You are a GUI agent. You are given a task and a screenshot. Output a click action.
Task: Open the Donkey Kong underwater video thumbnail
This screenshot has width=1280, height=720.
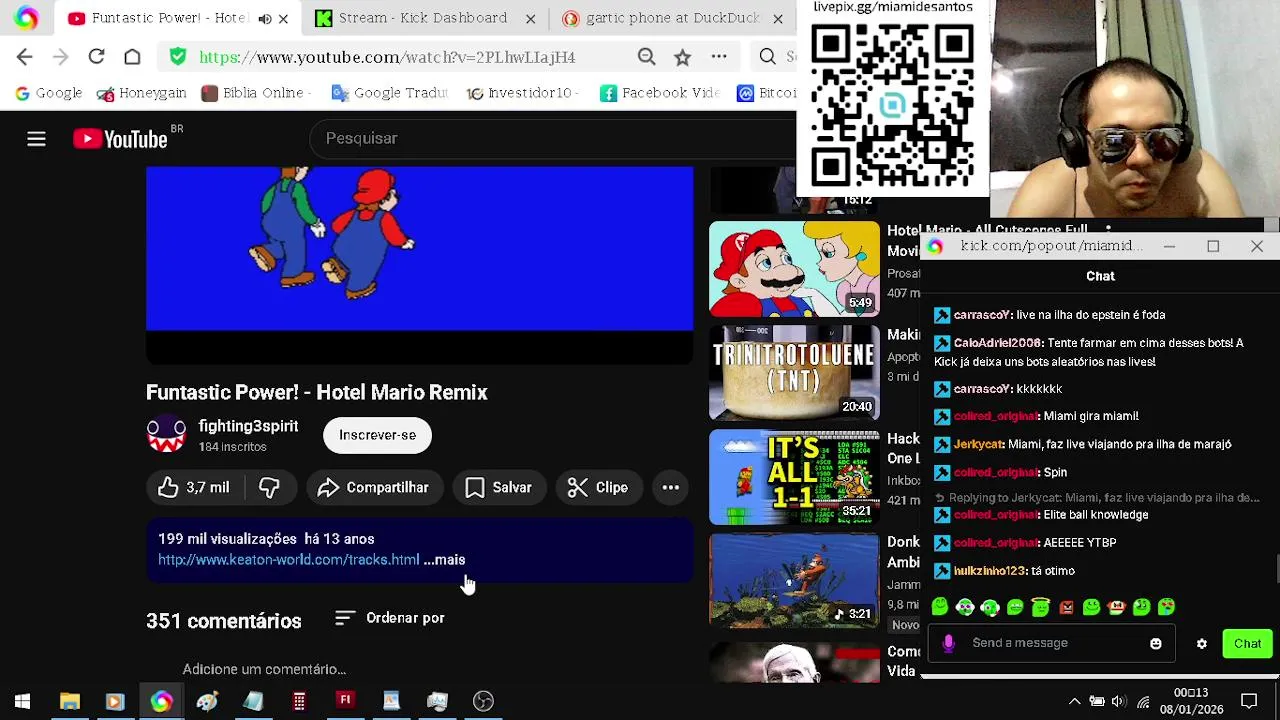coord(794,581)
